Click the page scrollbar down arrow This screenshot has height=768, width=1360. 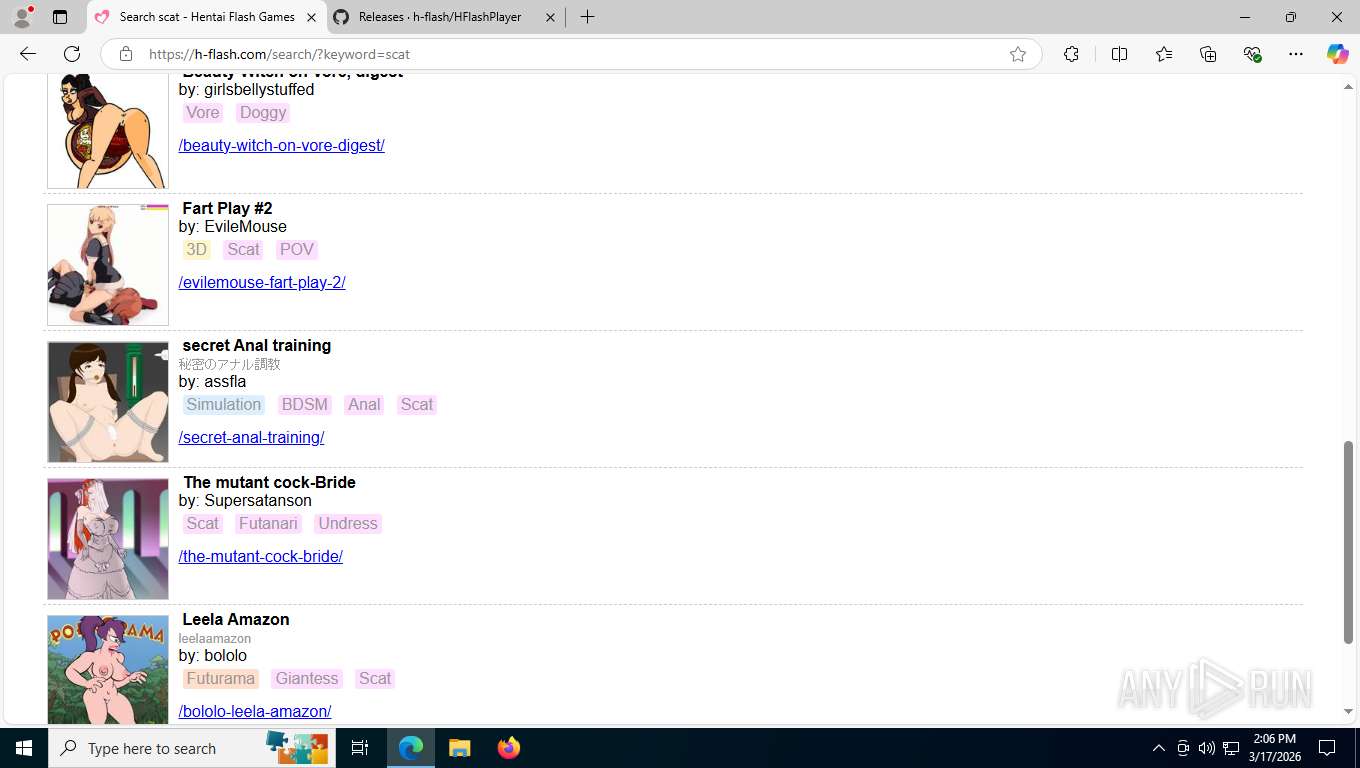pyautogui.click(x=1348, y=712)
